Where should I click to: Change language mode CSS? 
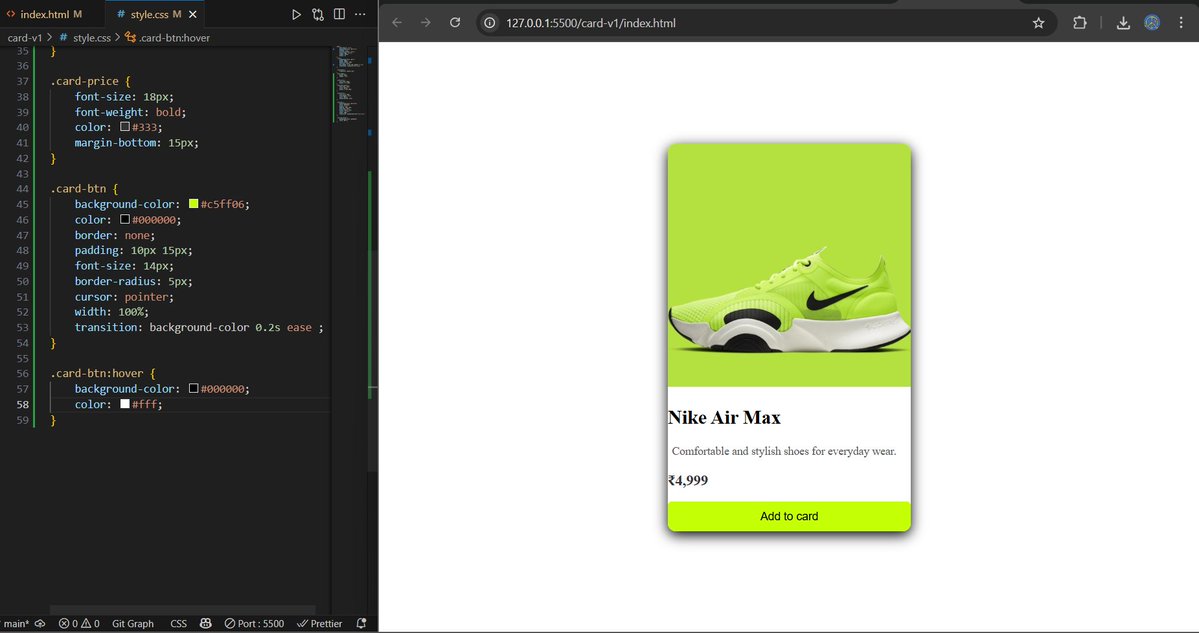click(x=178, y=624)
